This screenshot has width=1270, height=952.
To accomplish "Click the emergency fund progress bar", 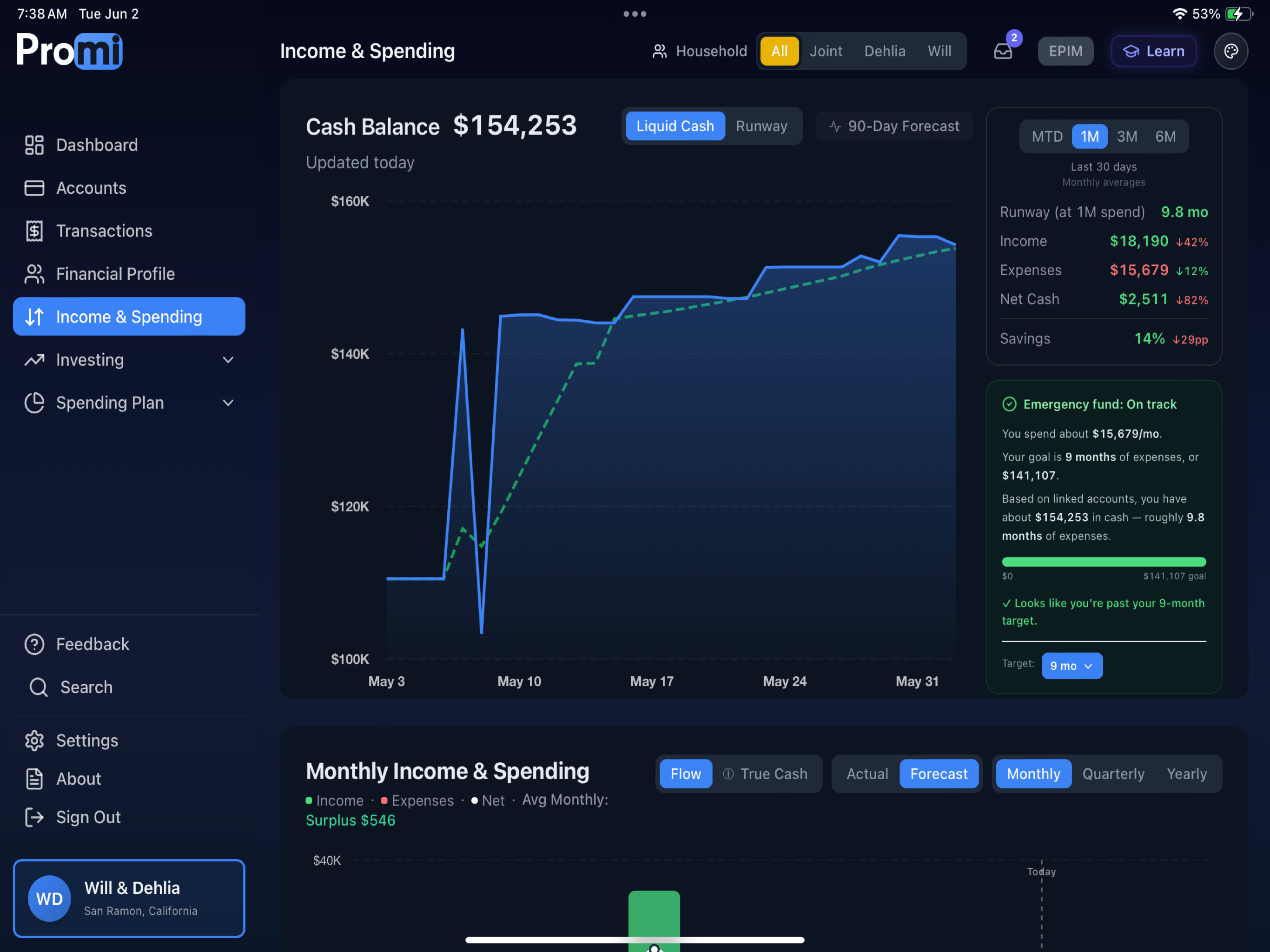I will [x=1104, y=562].
